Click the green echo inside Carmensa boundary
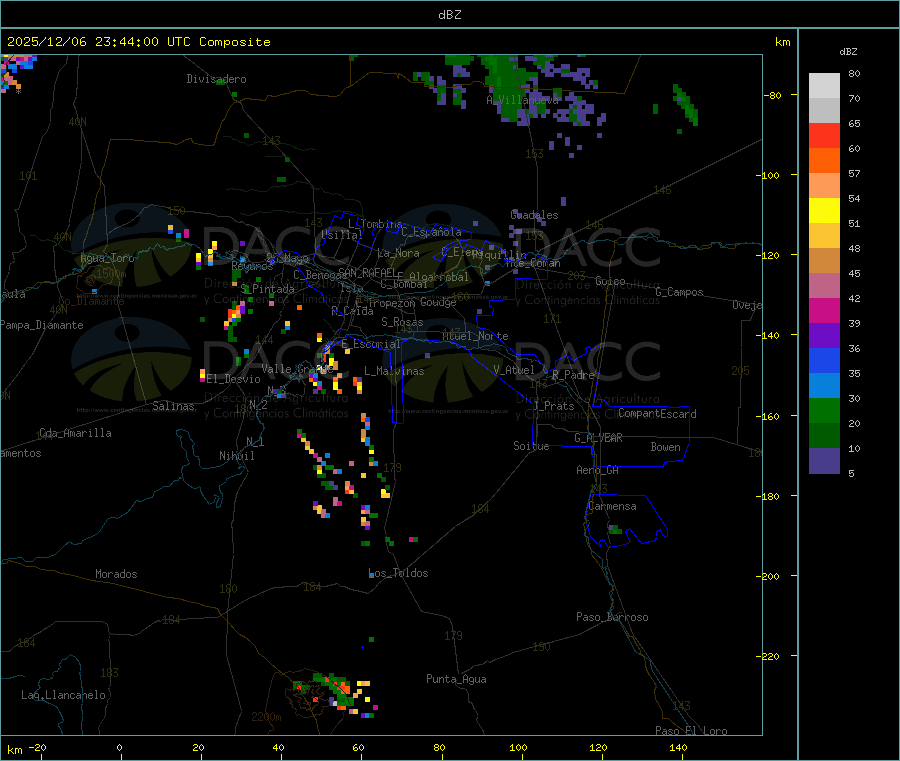The image size is (900, 761). click(x=615, y=530)
